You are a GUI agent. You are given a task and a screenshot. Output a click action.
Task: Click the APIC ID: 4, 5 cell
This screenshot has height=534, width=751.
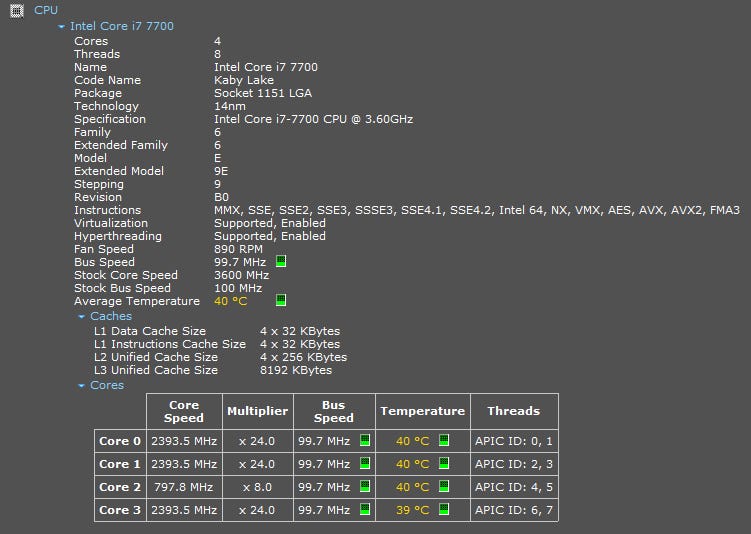click(x=514, y=487)
